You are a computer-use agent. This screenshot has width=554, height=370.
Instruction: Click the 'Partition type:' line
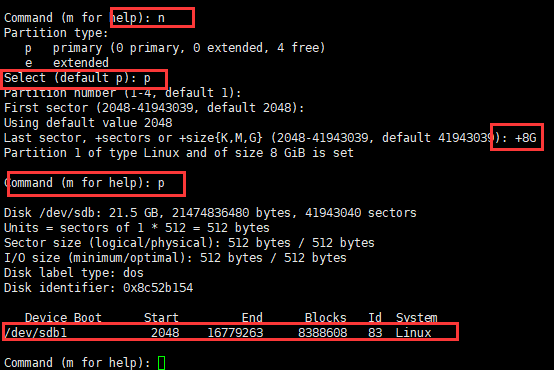click(56, 33)
